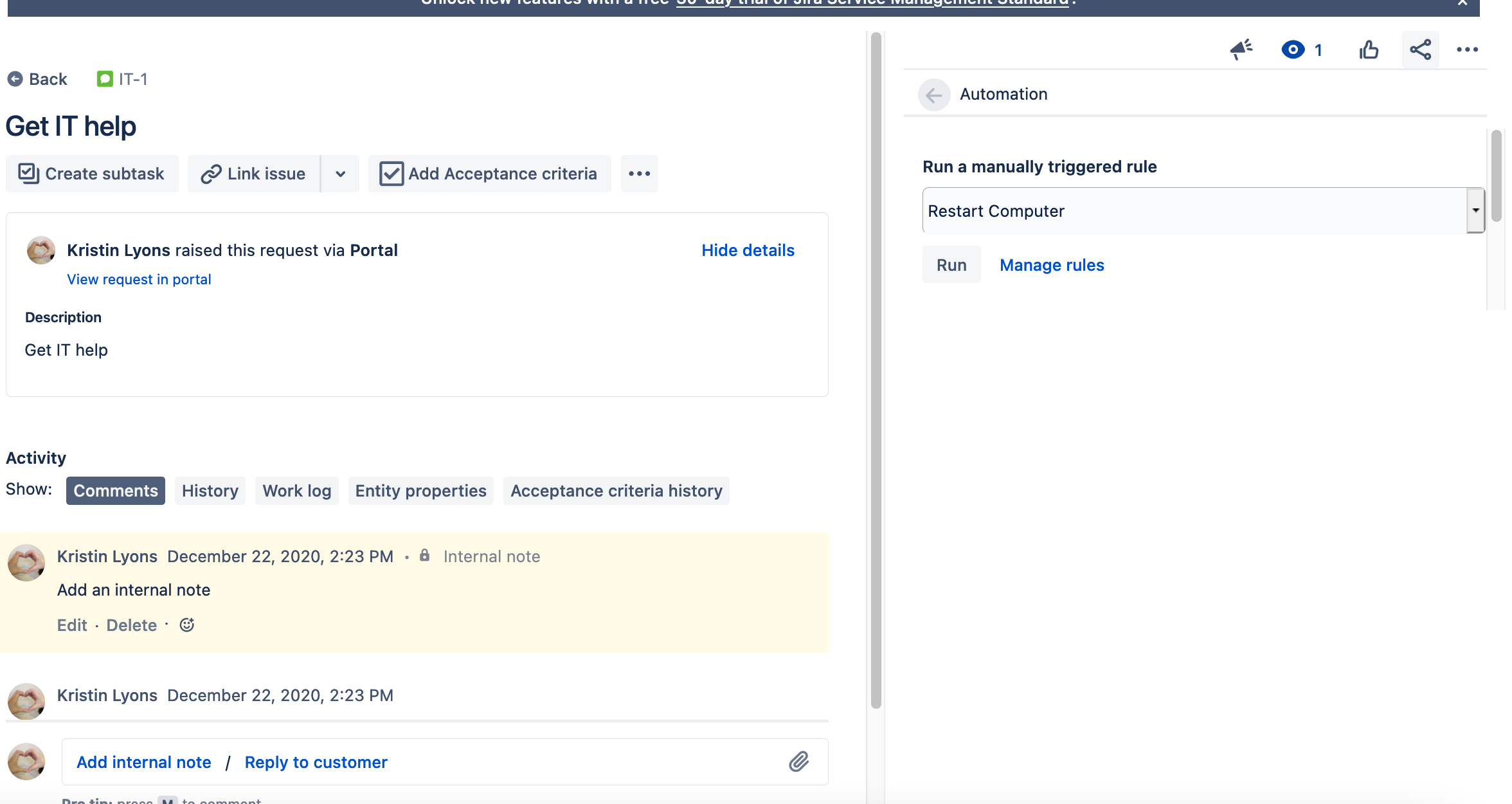Image resolution: width=1512 pixels, height=804 pixels.
Task: Switch to the History activity tab
Action: (x=210, y=490)
